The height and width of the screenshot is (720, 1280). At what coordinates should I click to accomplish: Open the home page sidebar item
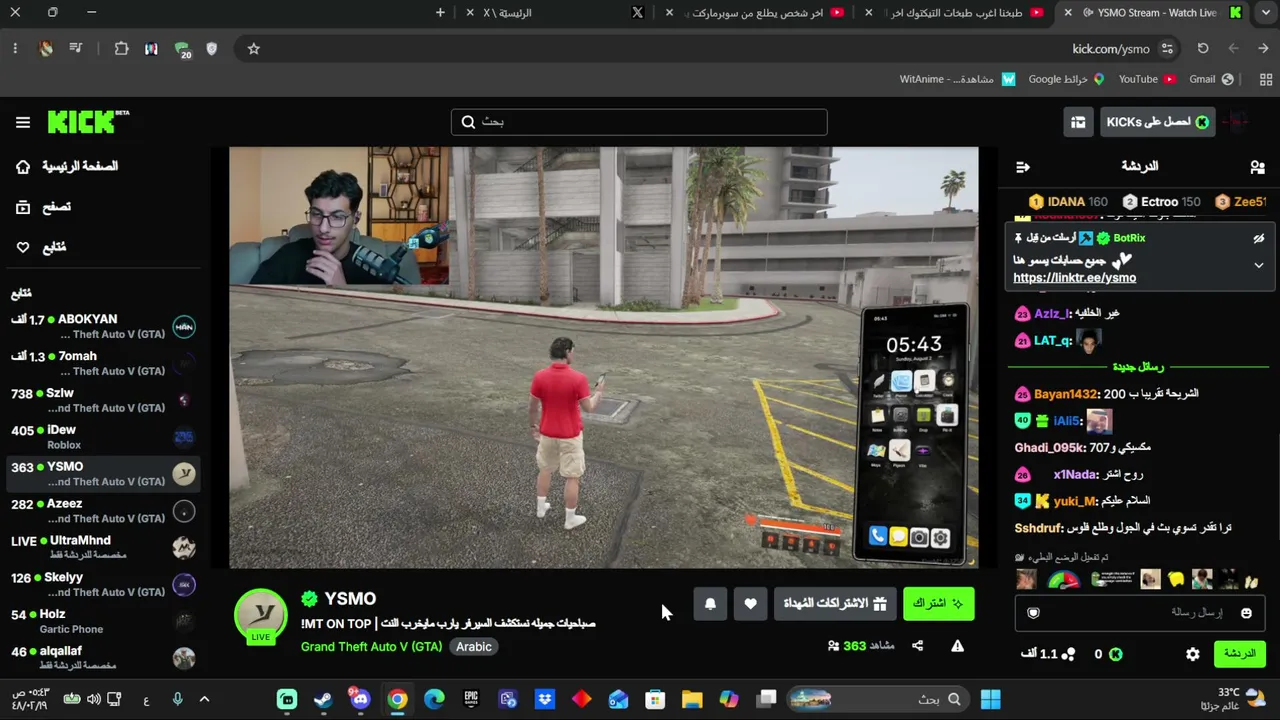pos(68,167)
